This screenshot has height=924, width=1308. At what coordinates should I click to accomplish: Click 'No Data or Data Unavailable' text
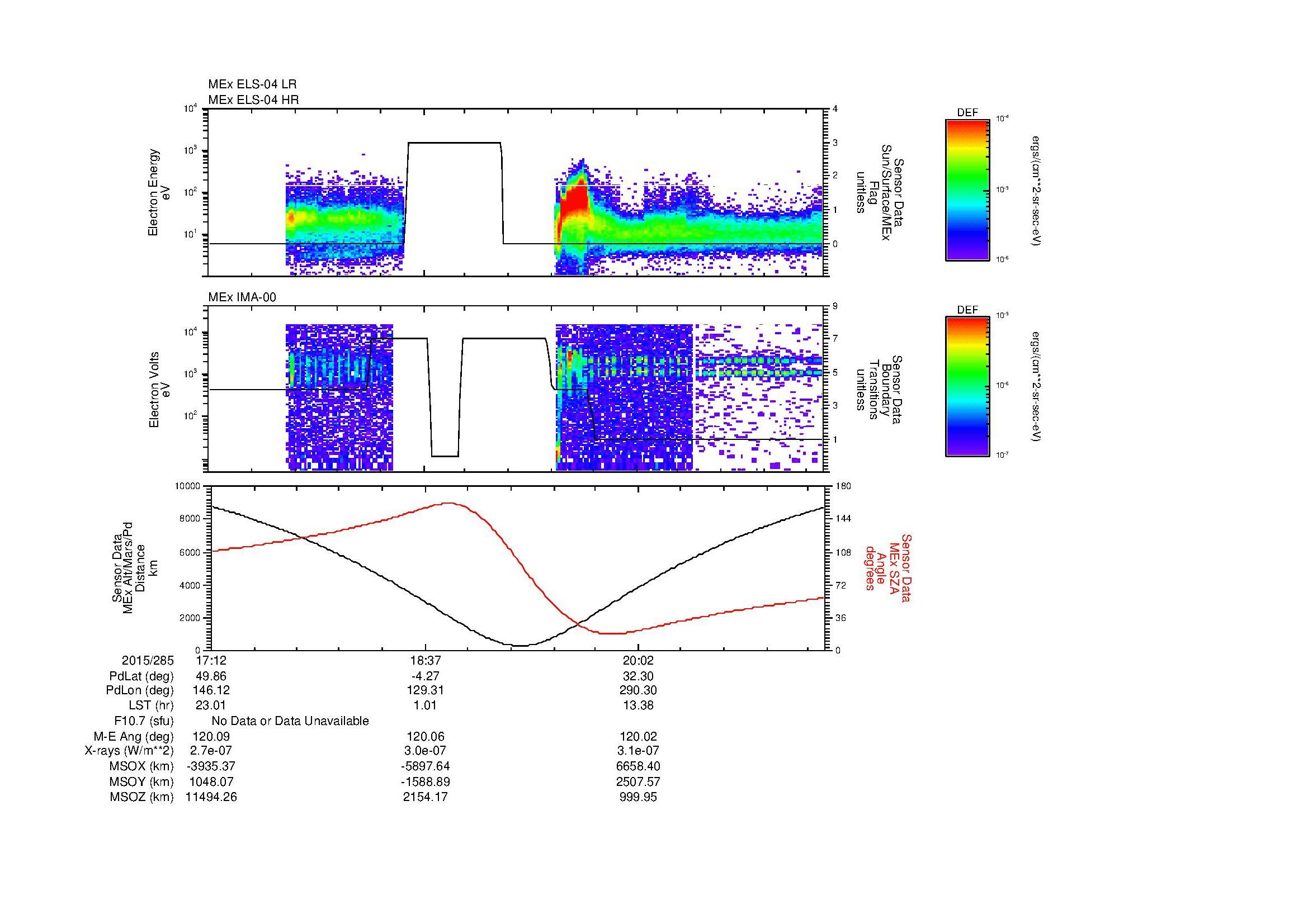point(290,721)
